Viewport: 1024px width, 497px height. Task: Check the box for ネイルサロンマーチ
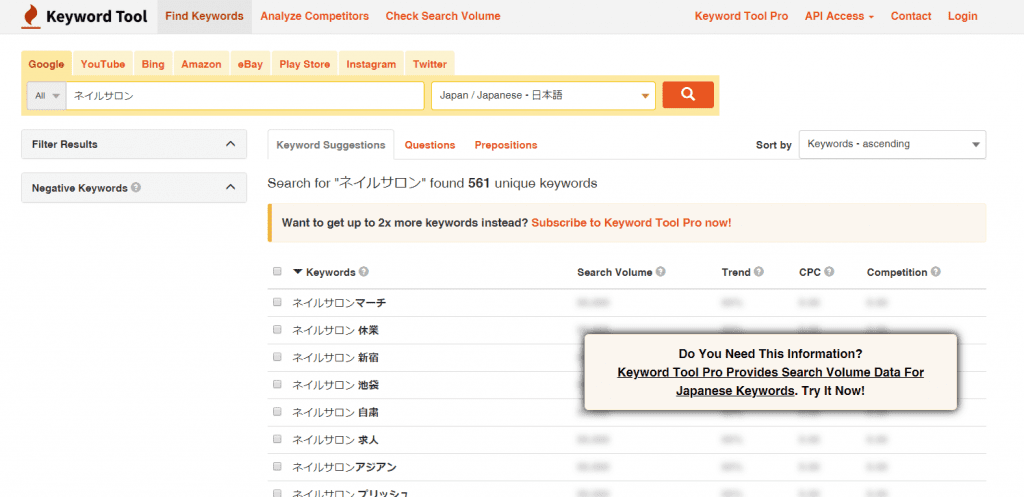pyautogui.click(x=277, y=302)
